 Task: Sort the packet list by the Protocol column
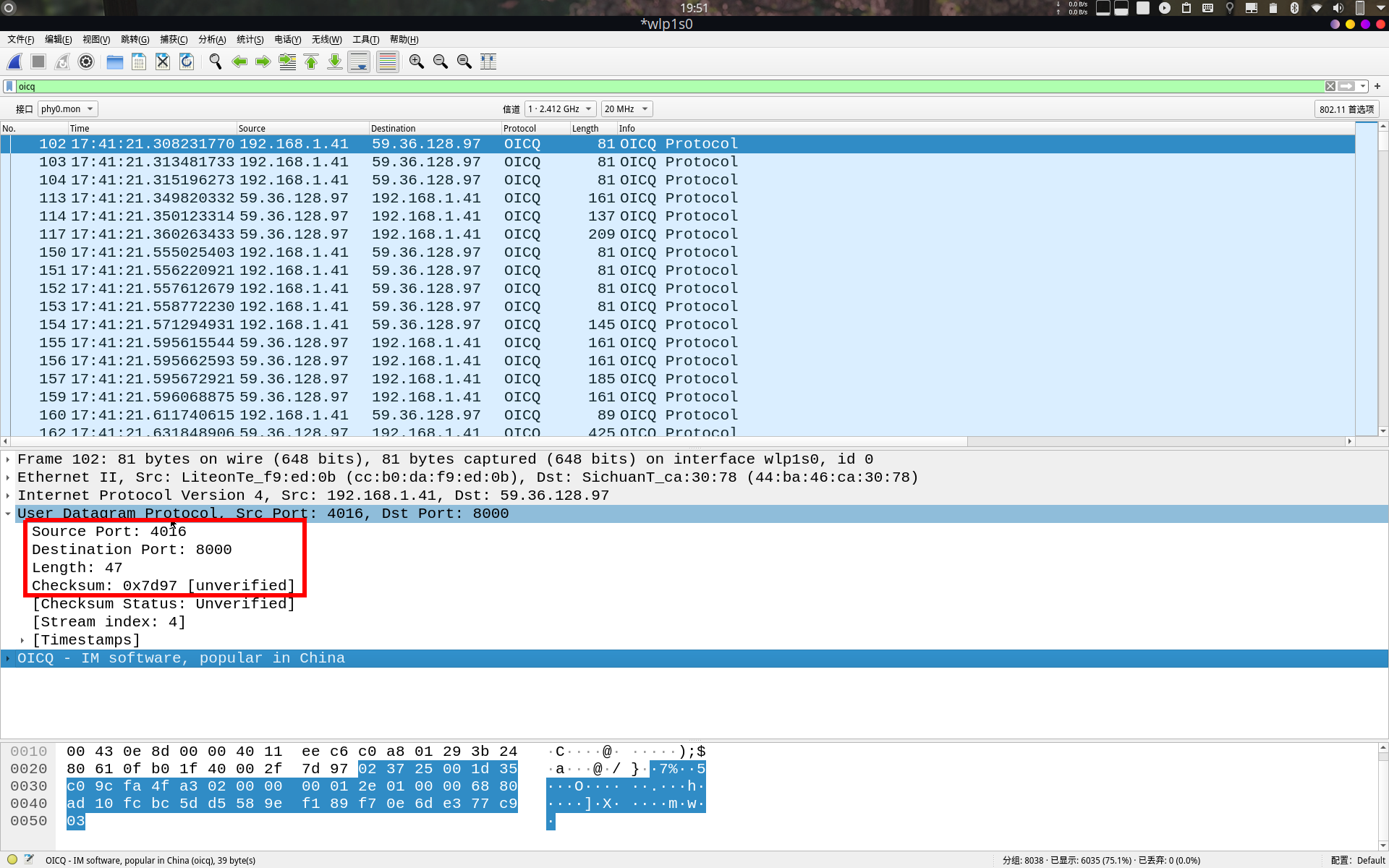(x=536, y=128)
